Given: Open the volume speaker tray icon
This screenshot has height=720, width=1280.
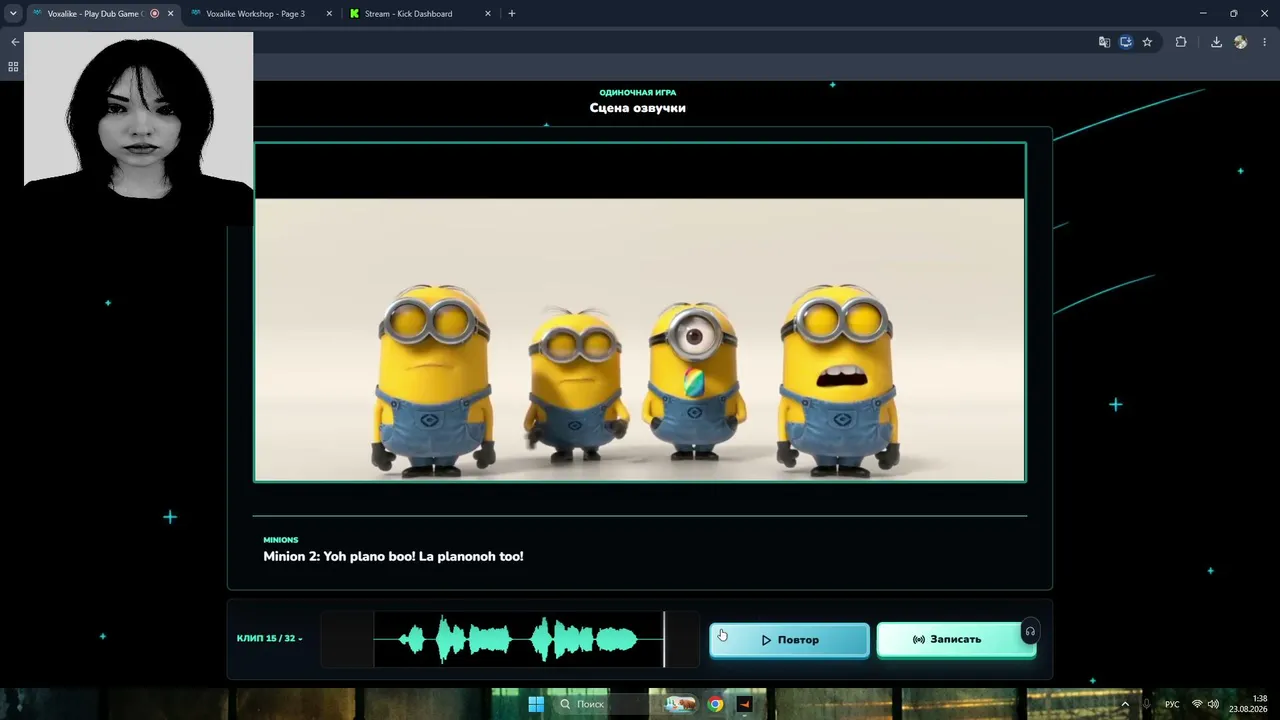Looking at the screenshot, I should [x=1214, y=704].
